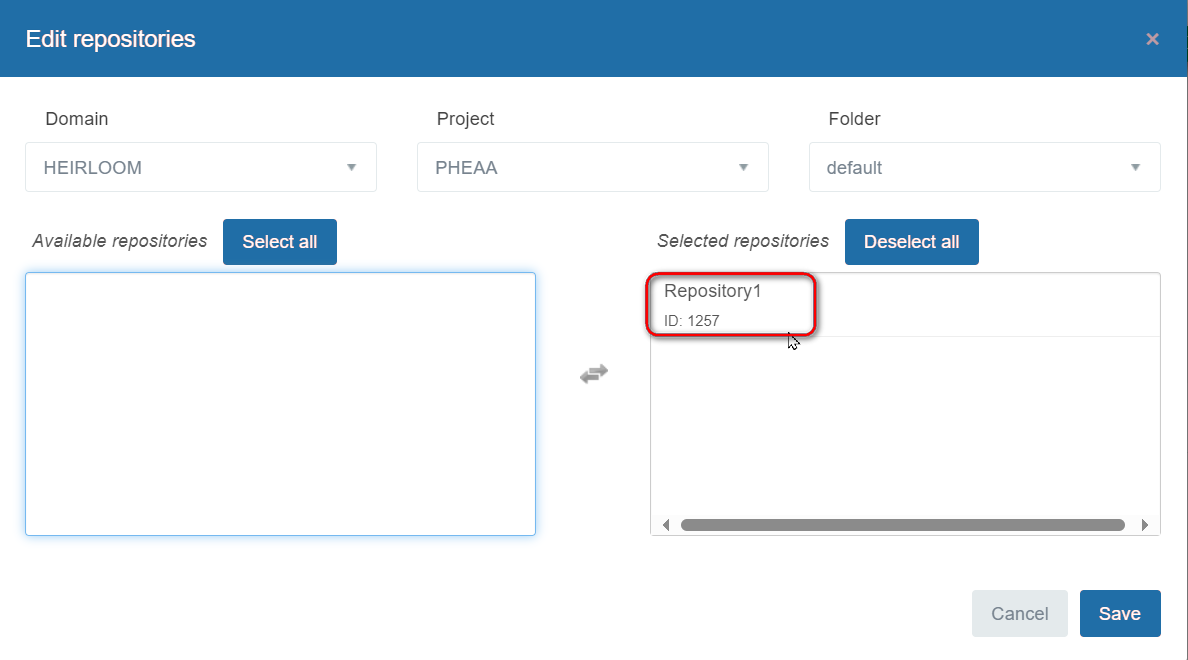Click the left arrow of the horizontal scrollbar
The width and height of the screenshot is (1188, 660).
click(666, 524)
